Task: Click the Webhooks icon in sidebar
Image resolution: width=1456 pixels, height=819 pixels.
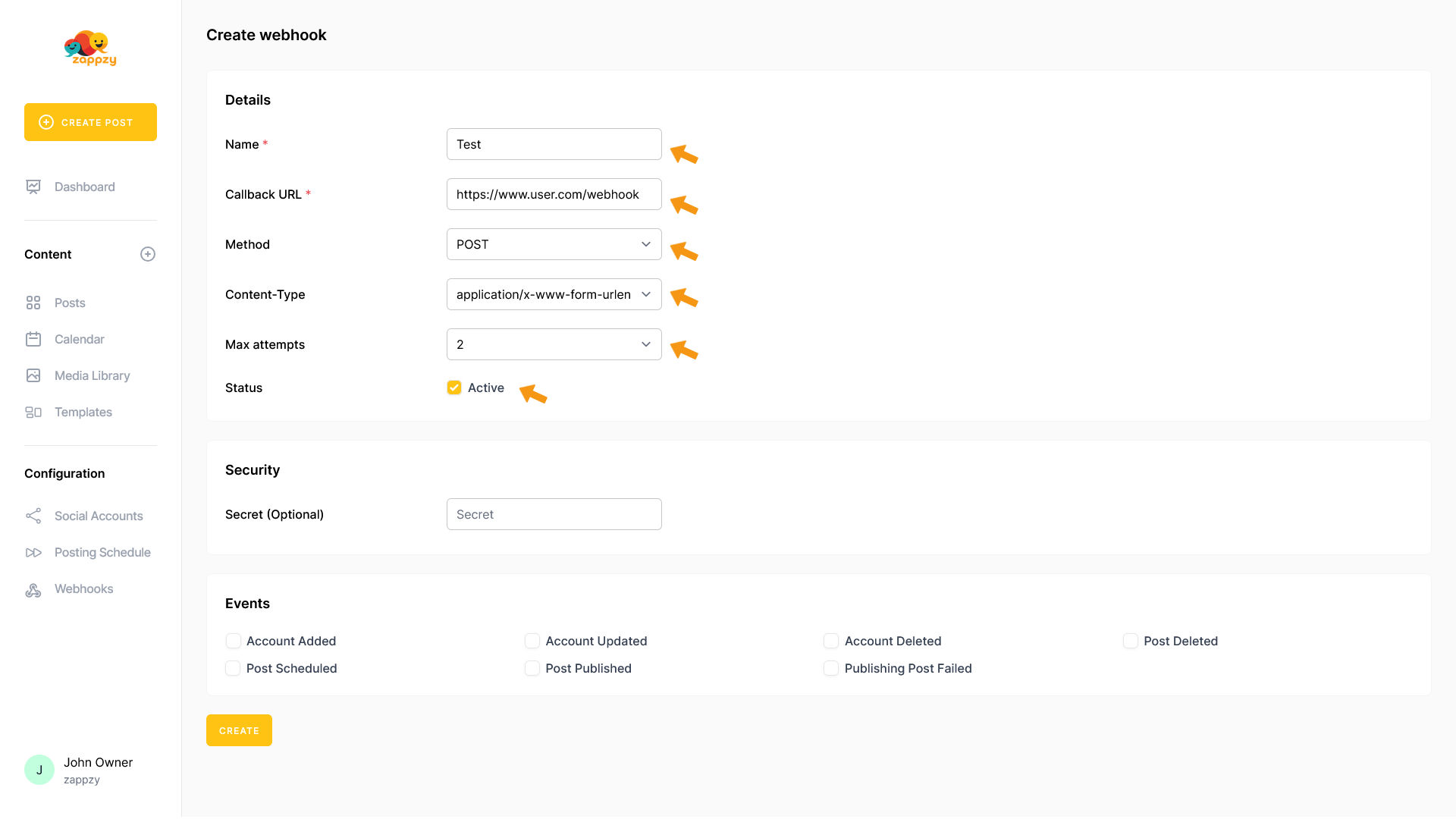Action: [x=33, y=589]
